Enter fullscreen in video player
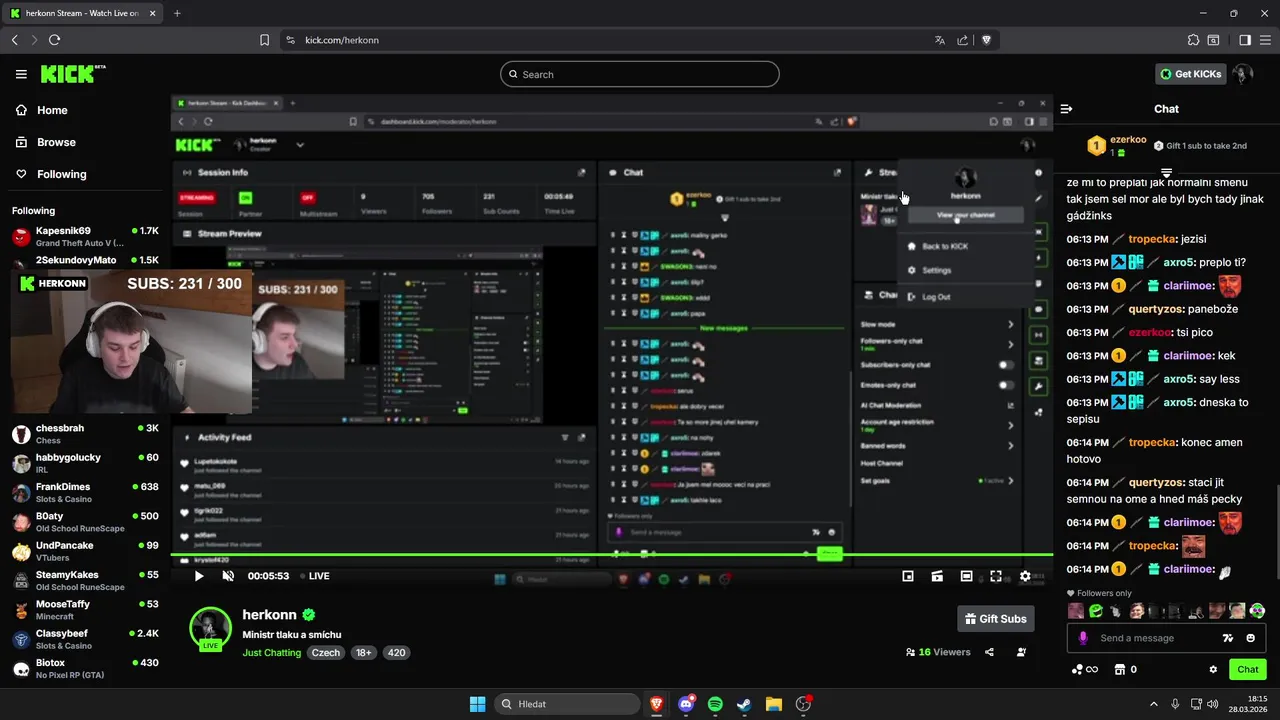The height and width of the screenshot is (720, 1280). point(996,576)
